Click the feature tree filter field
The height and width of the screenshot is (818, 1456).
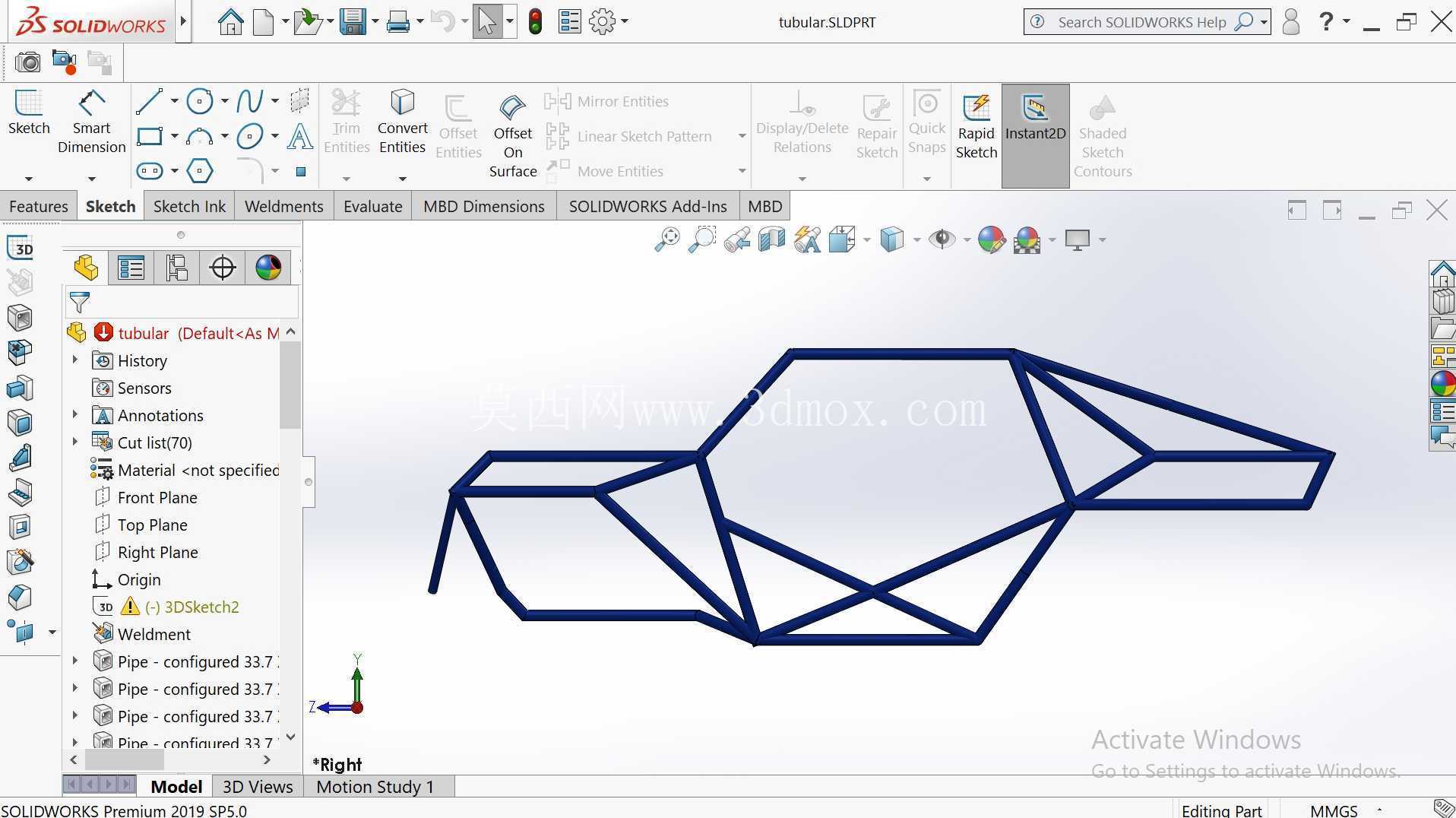click(182, 303)
